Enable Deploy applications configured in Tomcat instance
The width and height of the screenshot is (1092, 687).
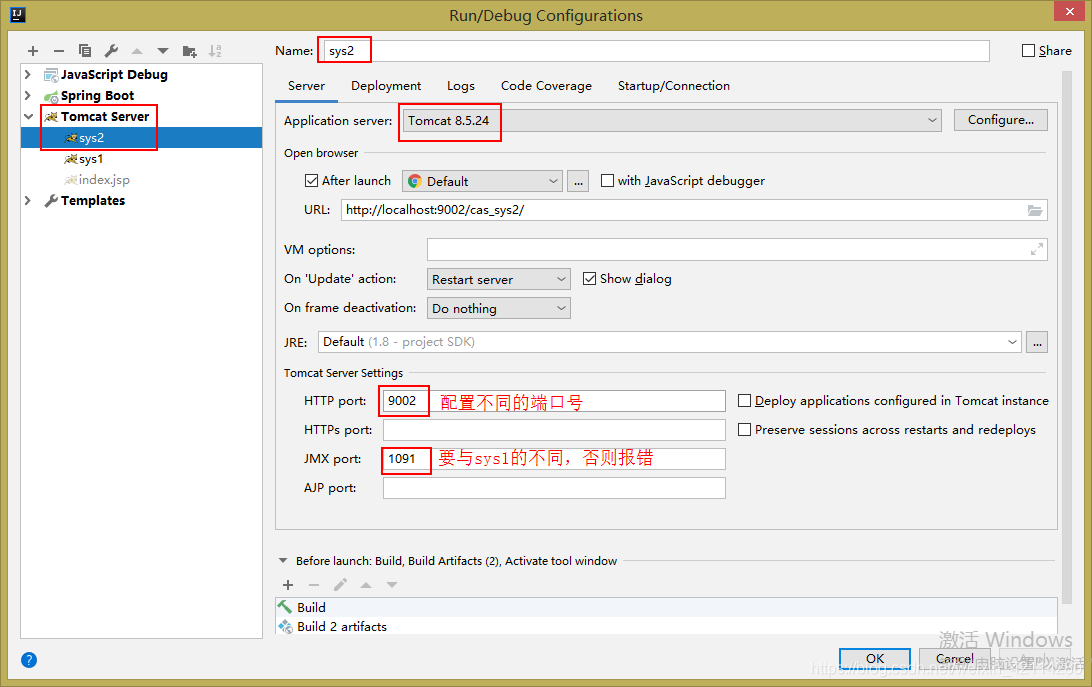pos(744,401)
